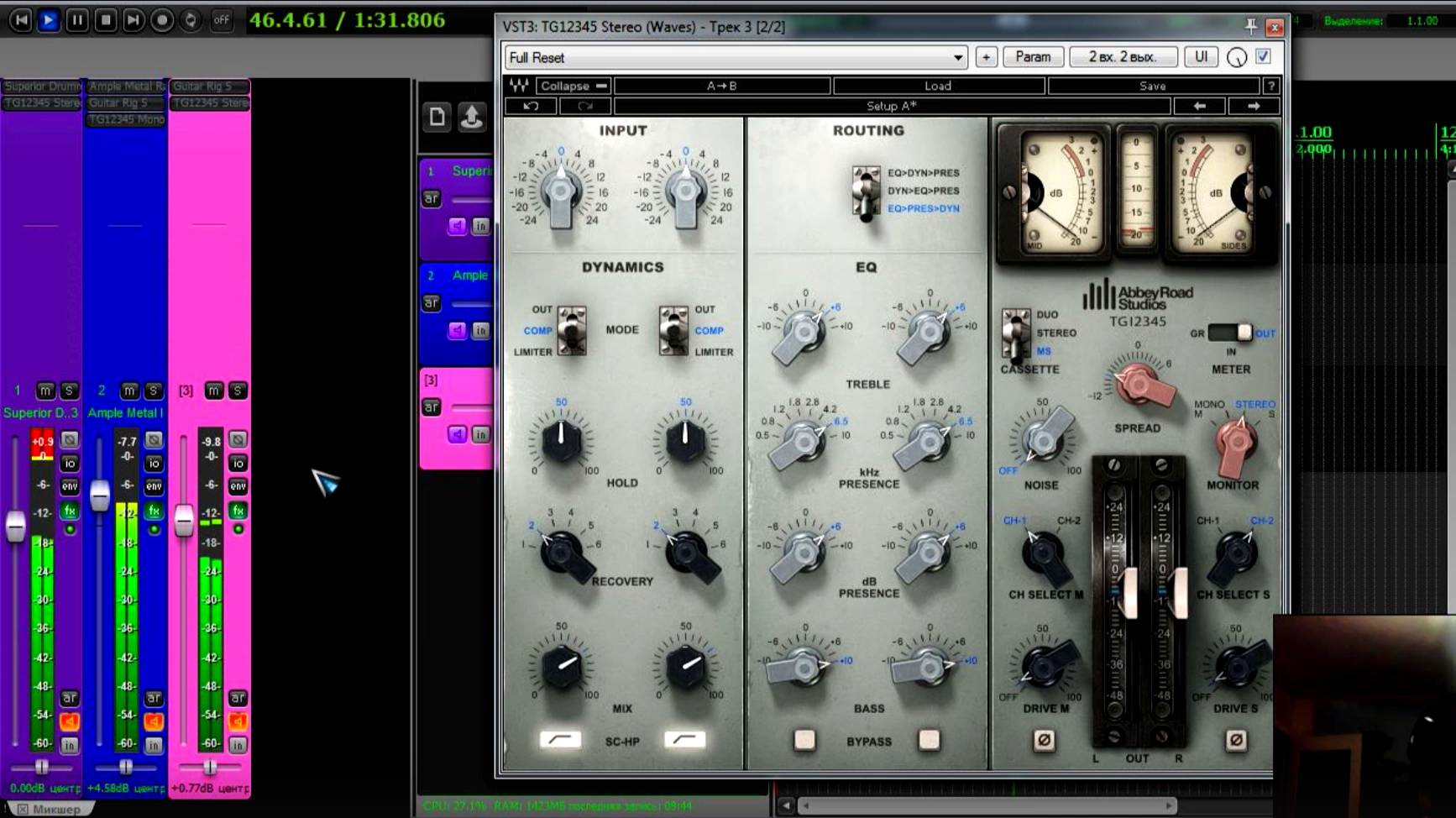Invert phase on the DRIVE S channel
Viewport: 1456px width, 818px height.
(x=1236, y=740)
